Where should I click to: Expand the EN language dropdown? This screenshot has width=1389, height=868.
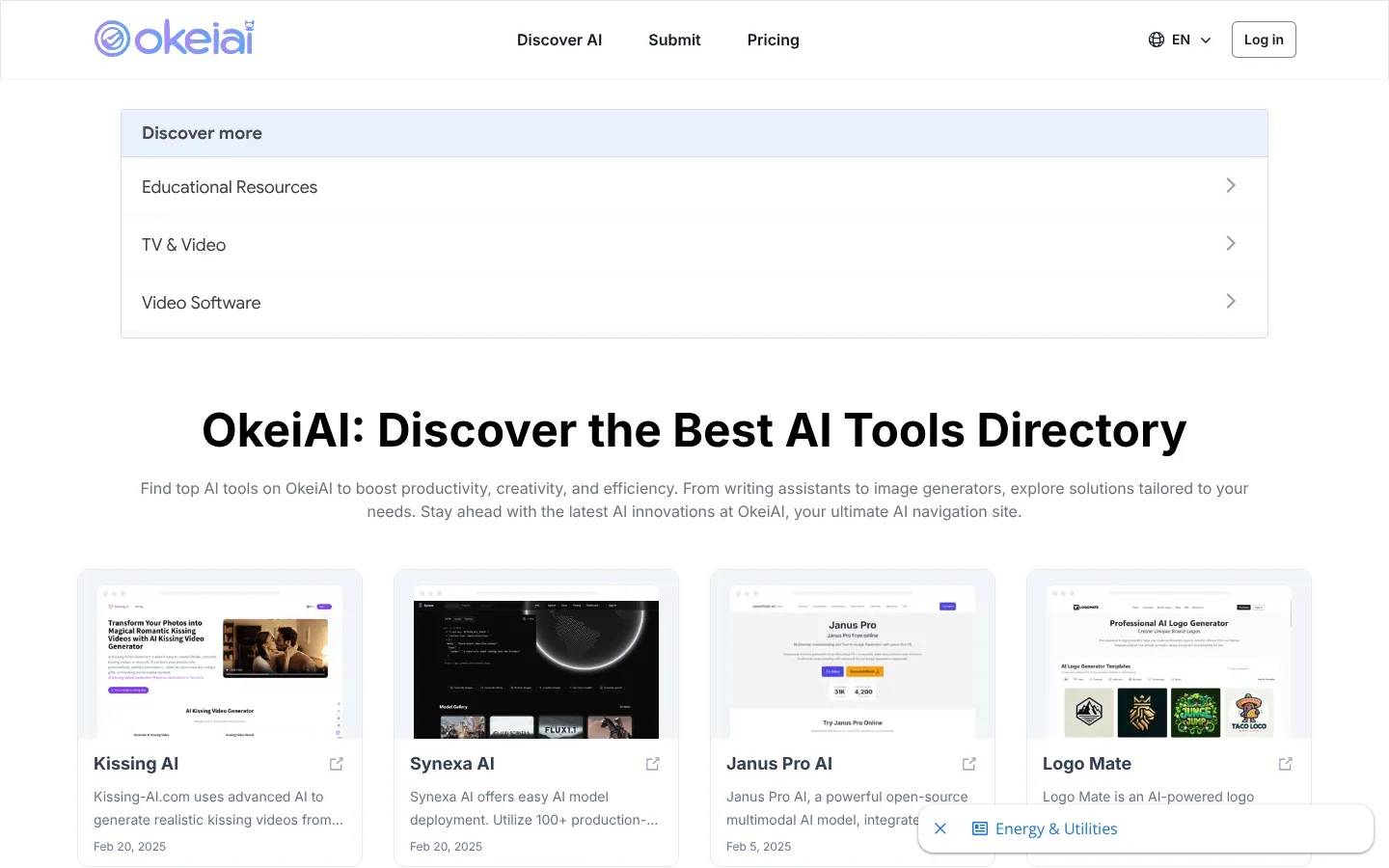(1180, 40)
